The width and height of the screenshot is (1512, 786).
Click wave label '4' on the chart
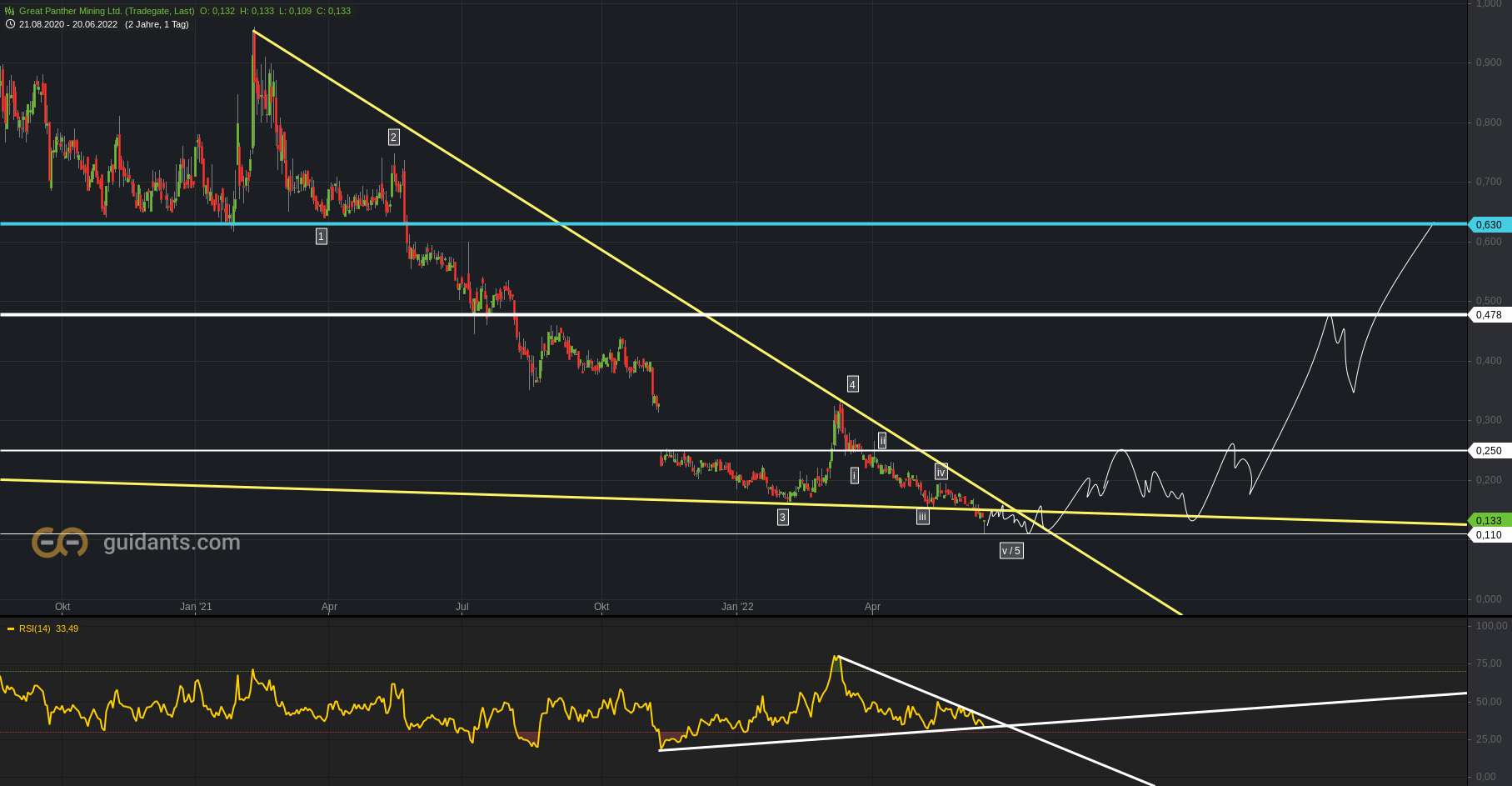pyautogui.click(x=852, y=384)
